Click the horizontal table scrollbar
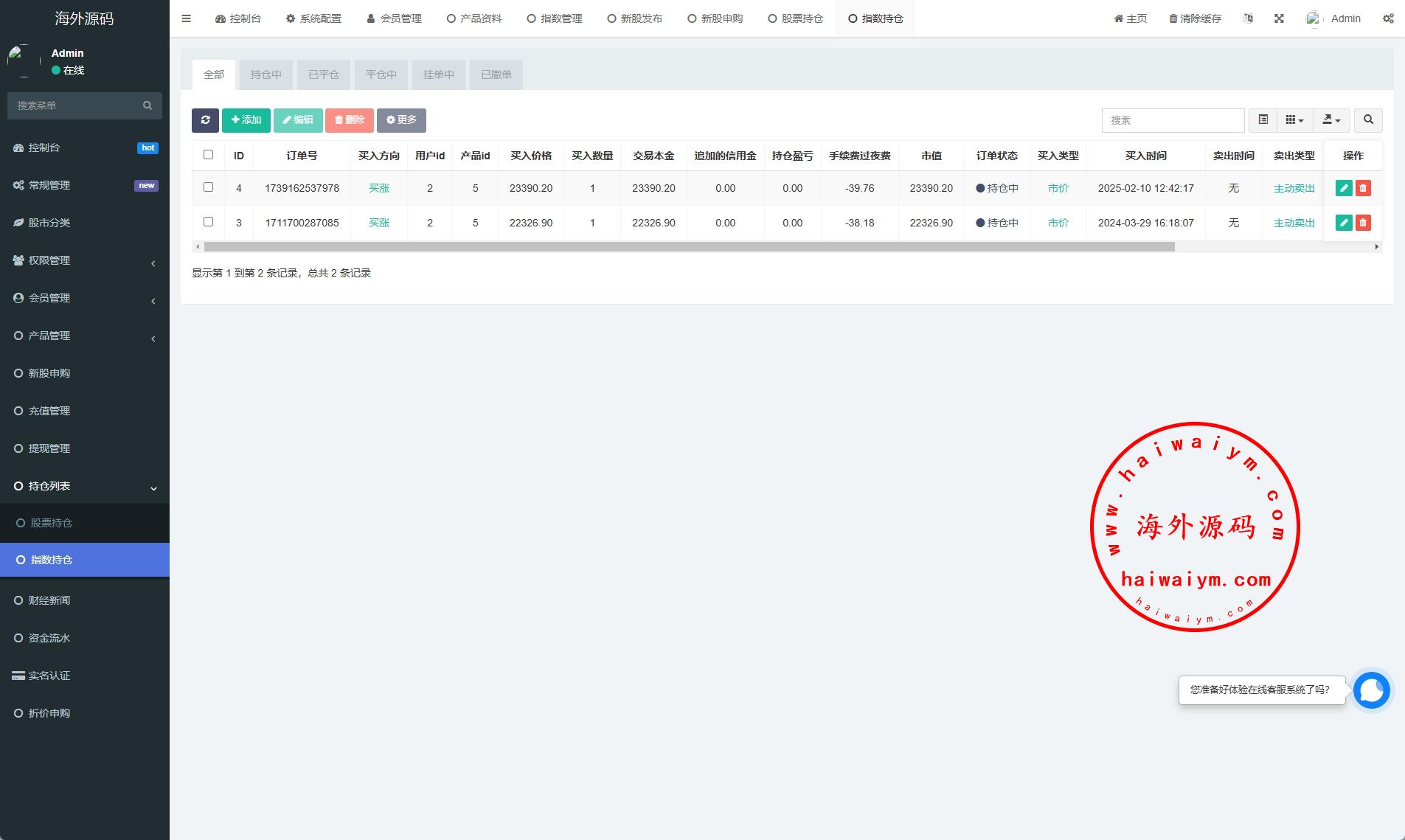The width and height of the screenshot is (1405, 840). pos(689,247)
